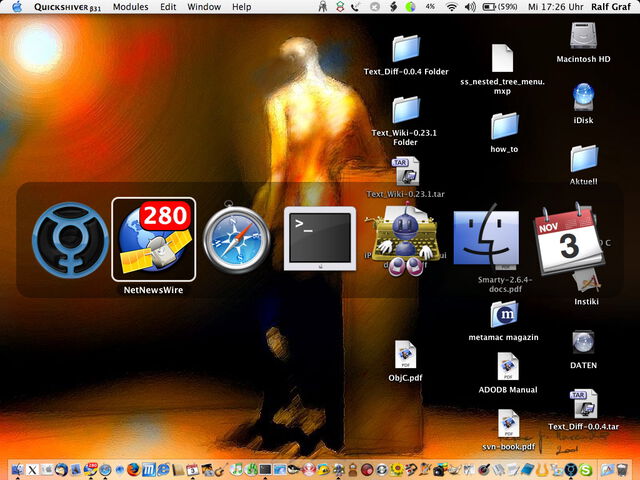
Task: Open iTunes in the Dock
Action: point(236,469)
